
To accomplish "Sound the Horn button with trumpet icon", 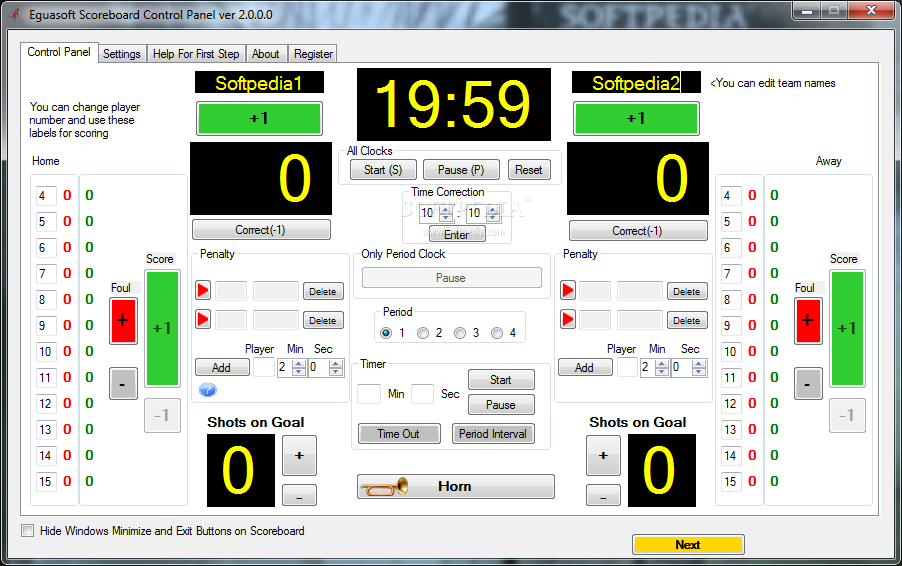I will tap(456, 487).
